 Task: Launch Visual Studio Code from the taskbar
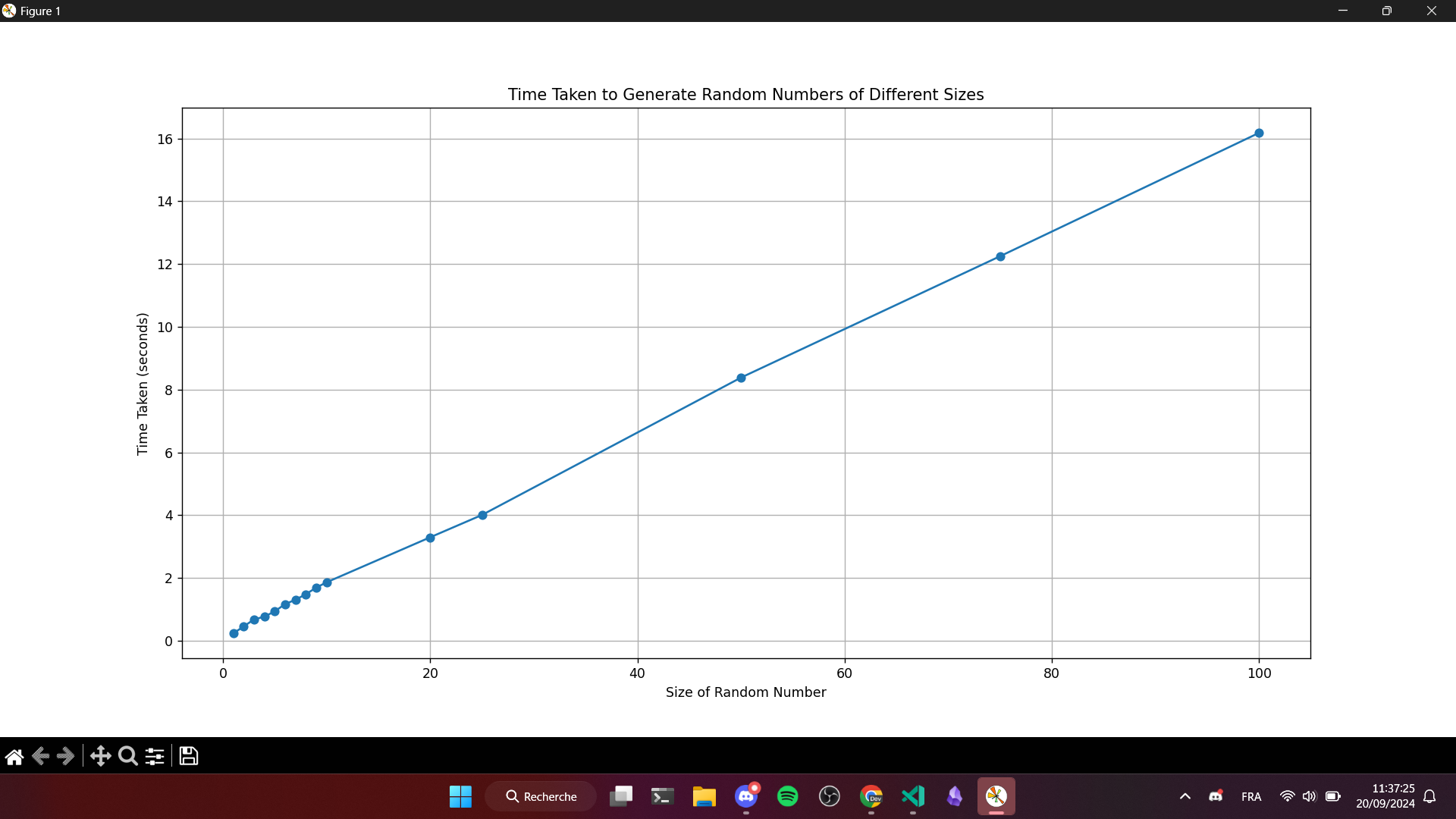coord(914,796)
